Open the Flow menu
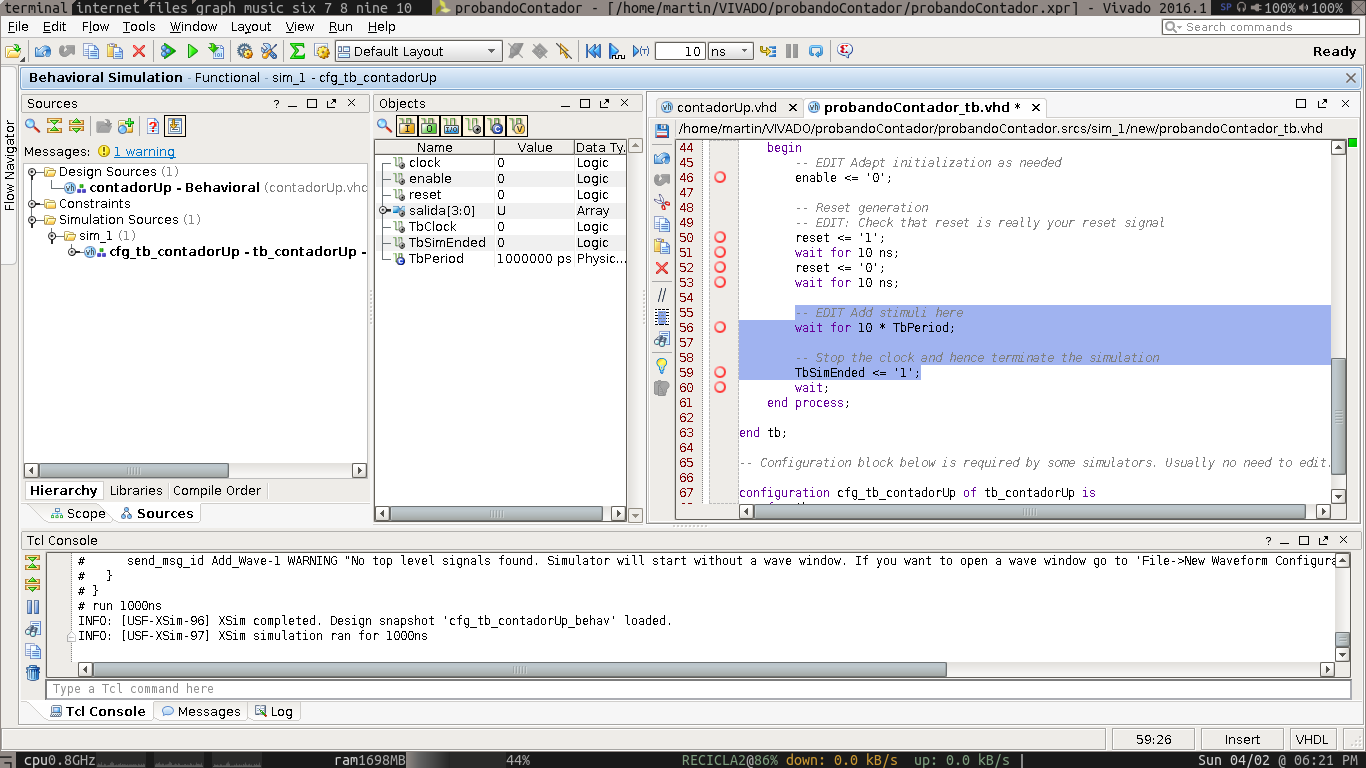 coord(95,27)
